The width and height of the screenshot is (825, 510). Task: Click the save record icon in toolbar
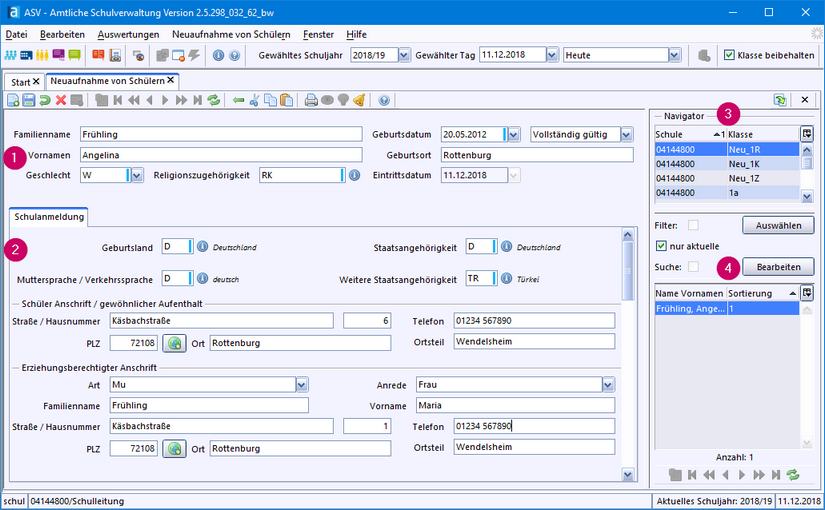click(x=29, y=100)
